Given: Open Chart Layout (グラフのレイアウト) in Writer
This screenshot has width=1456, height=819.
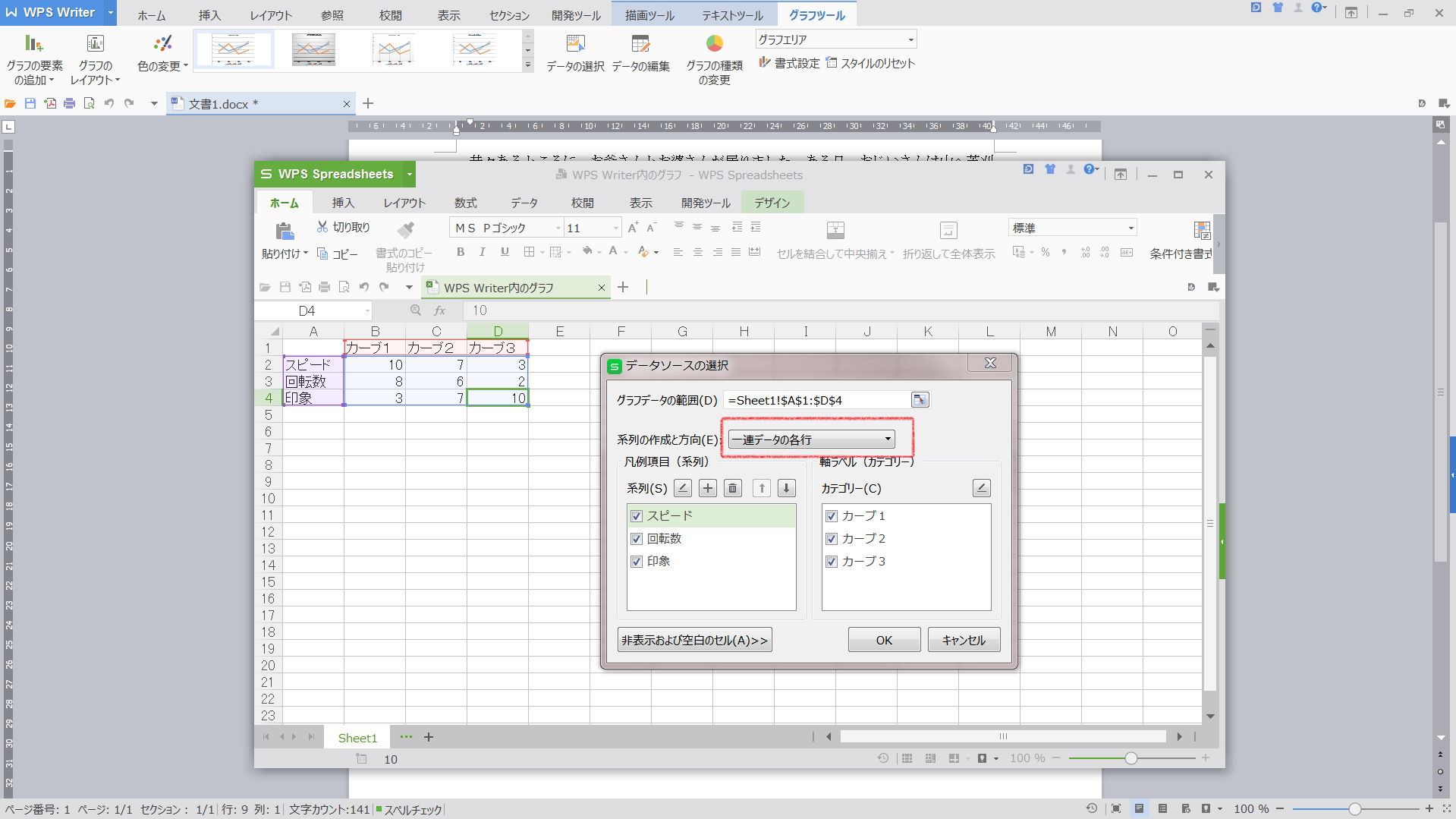Looking at the screenshot, I should [95, 61].
